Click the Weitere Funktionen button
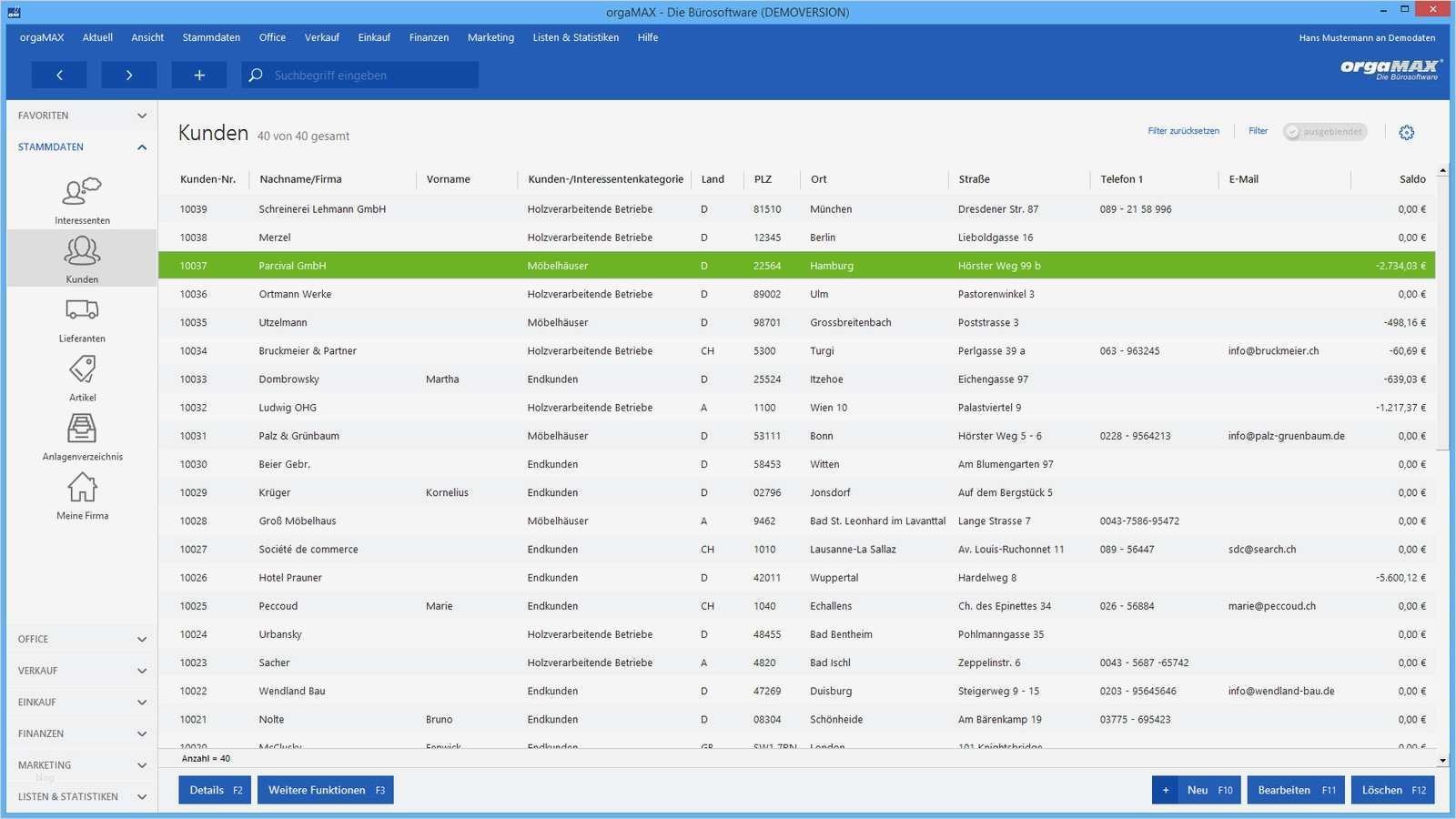1456x819 pixels. 325,790
